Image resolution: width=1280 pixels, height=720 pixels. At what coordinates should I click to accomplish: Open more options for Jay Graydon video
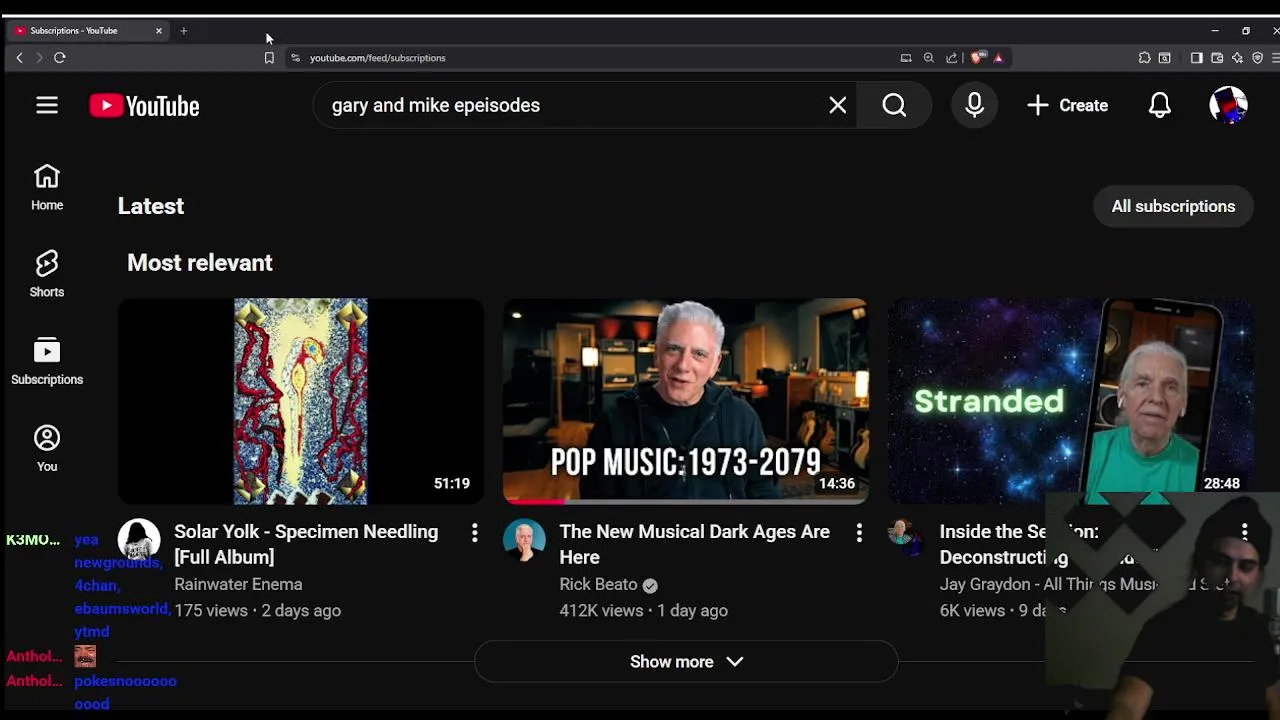click(1244, 532)
